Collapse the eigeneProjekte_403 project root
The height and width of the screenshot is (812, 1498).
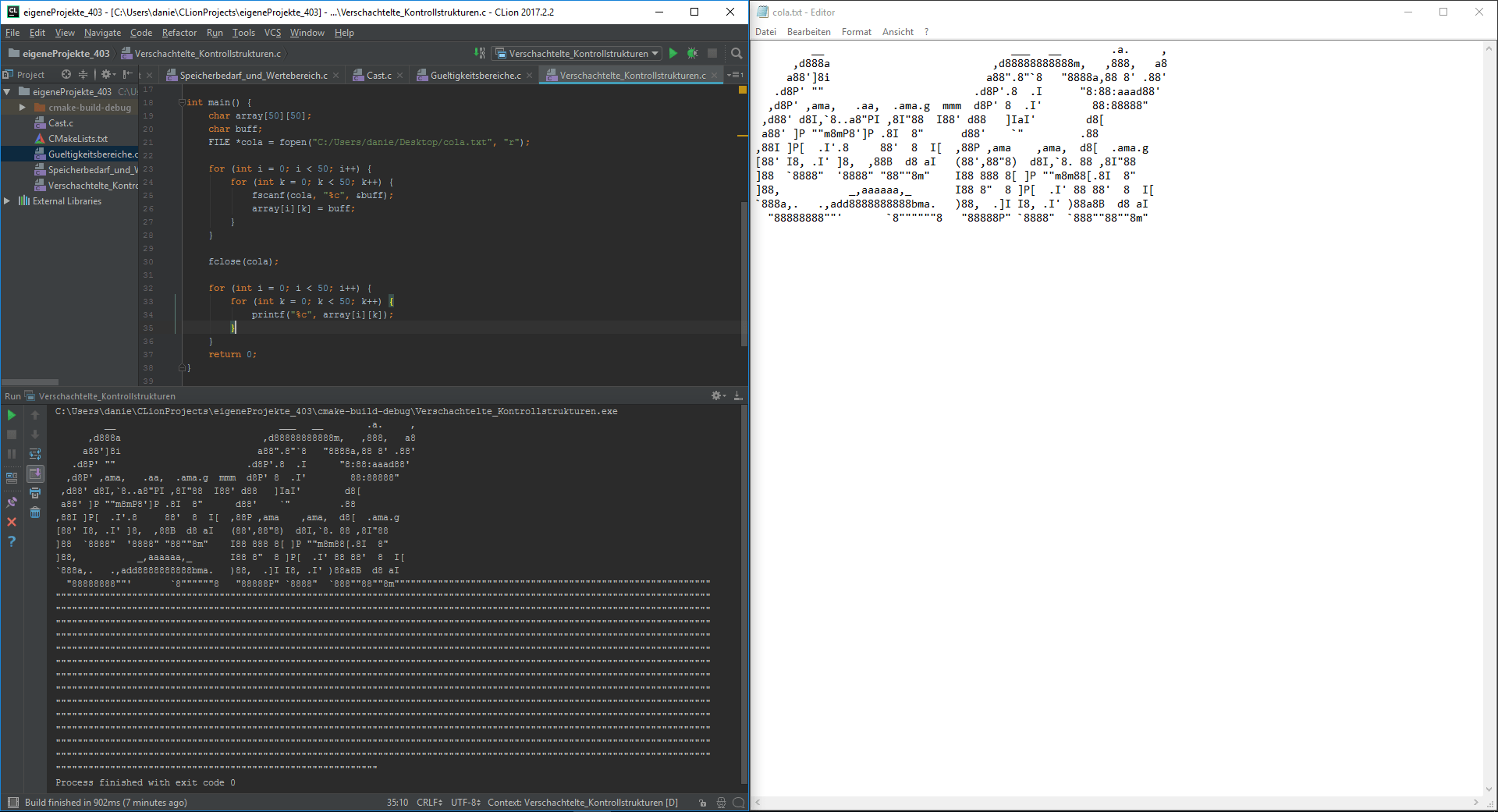(x=7, y=92)
